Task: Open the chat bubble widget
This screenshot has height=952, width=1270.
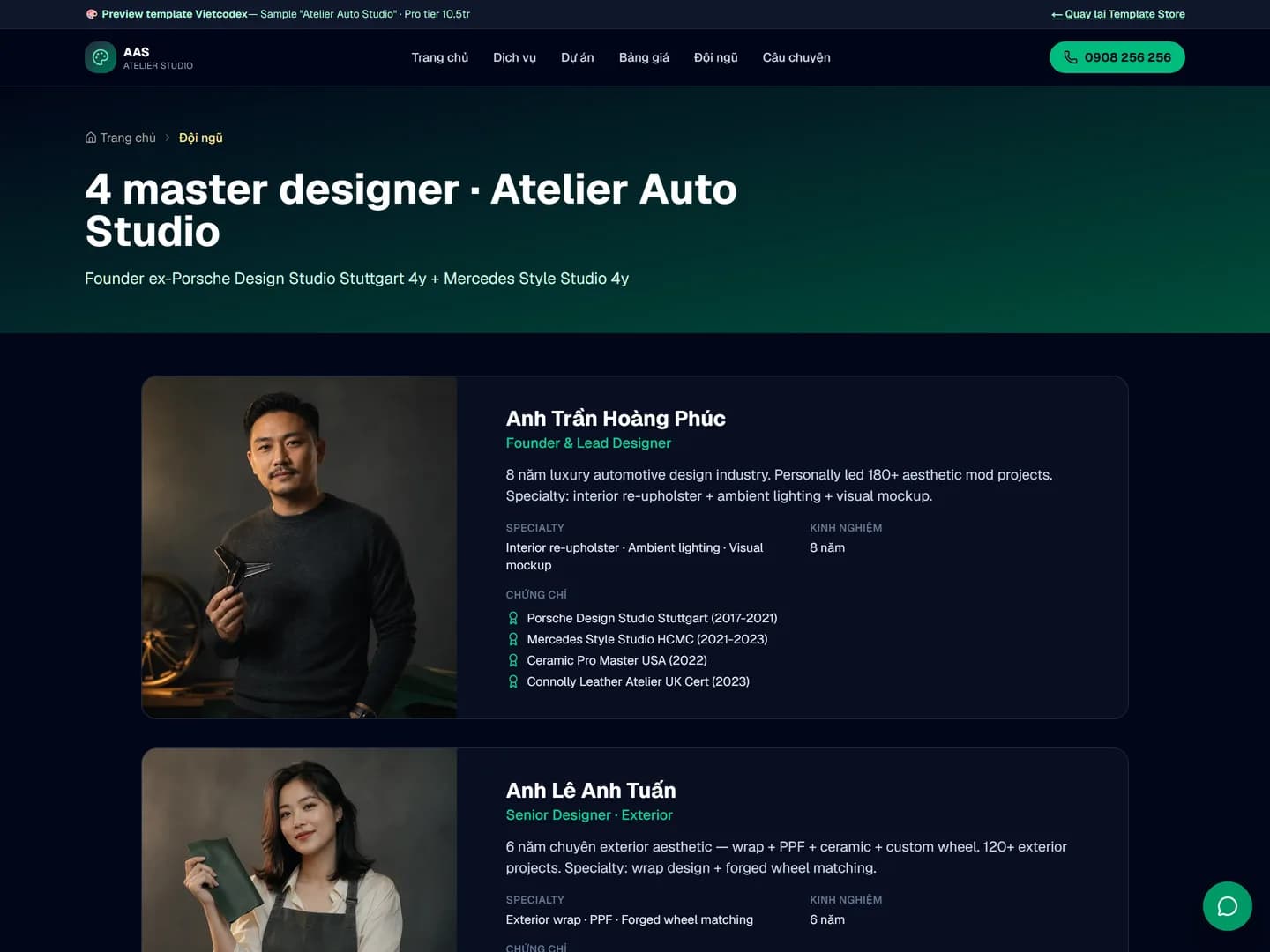Action: point(1227,906)
